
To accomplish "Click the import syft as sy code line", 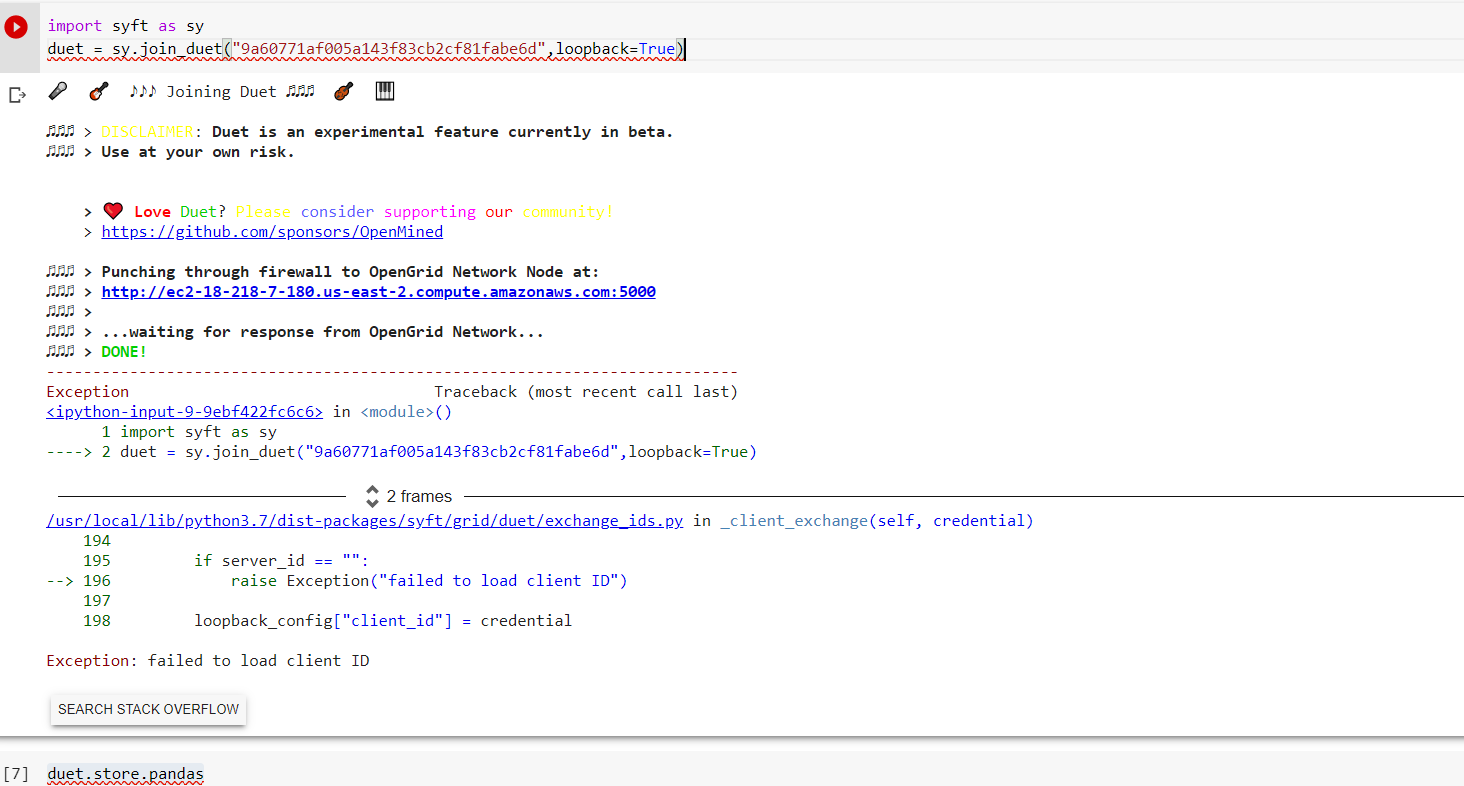I will [x=124, y=25].
